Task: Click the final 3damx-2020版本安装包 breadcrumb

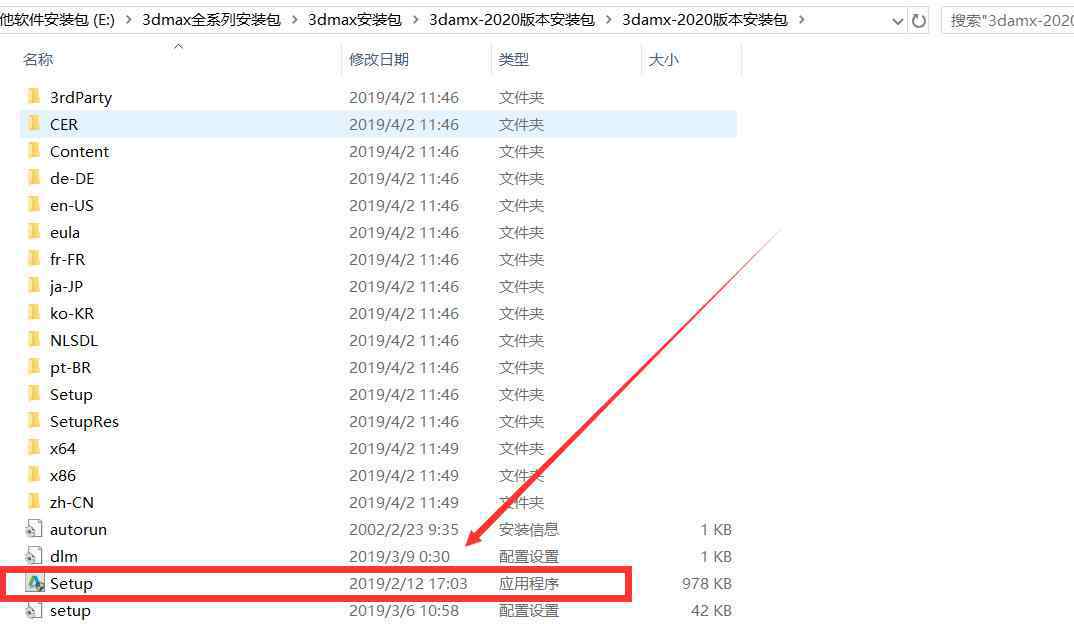Action: (x=705, y=21)
